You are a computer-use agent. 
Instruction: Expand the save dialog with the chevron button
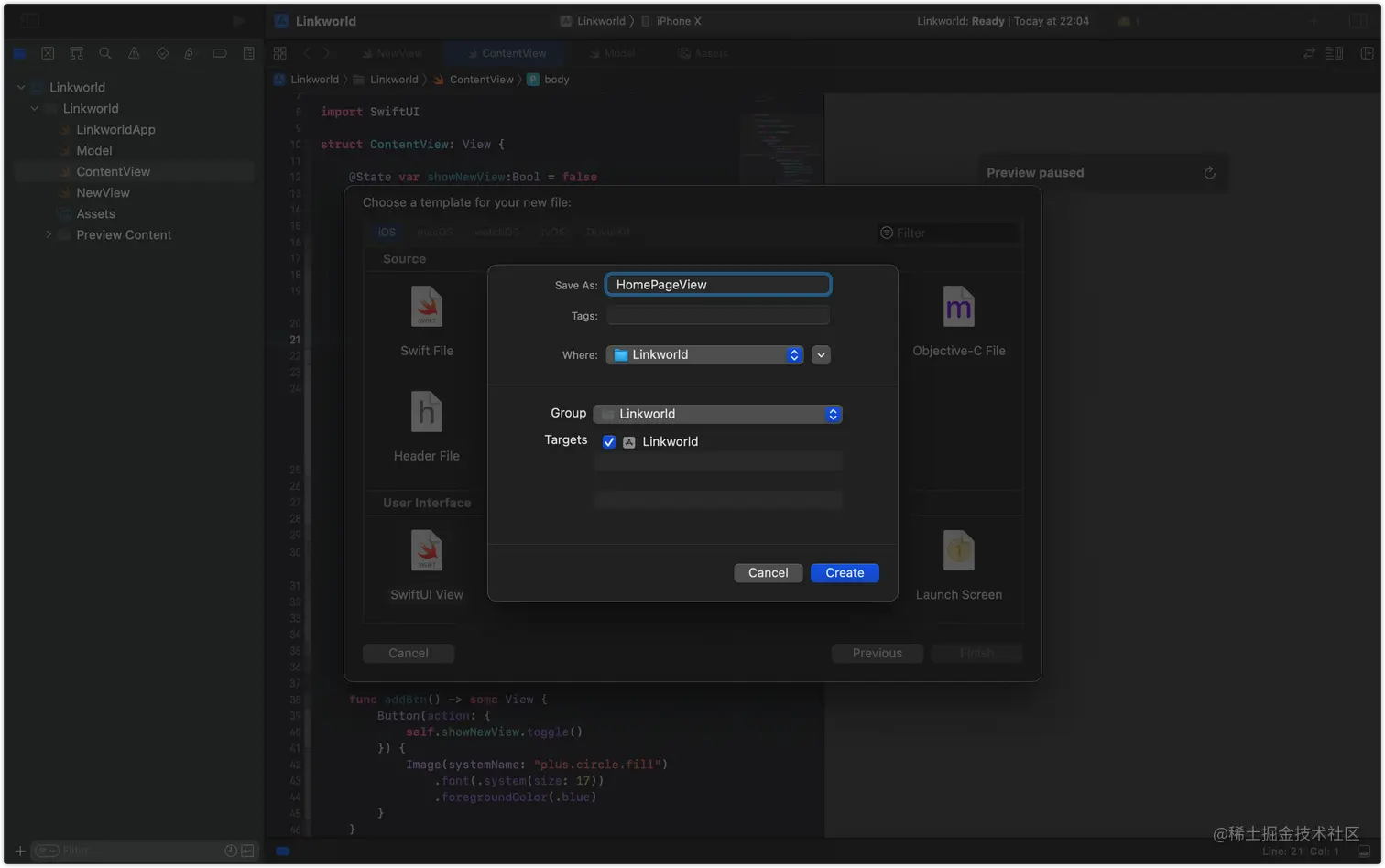tap(821, 354)
